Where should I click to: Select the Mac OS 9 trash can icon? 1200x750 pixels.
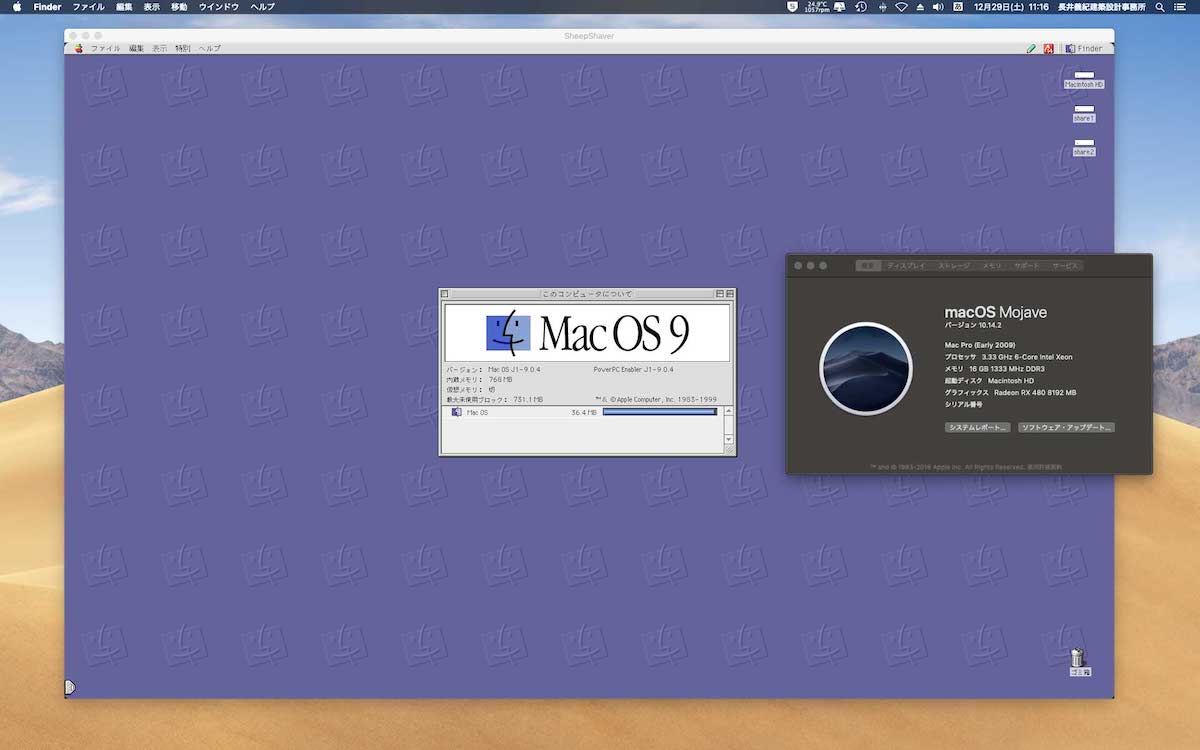coord(1078,661)
